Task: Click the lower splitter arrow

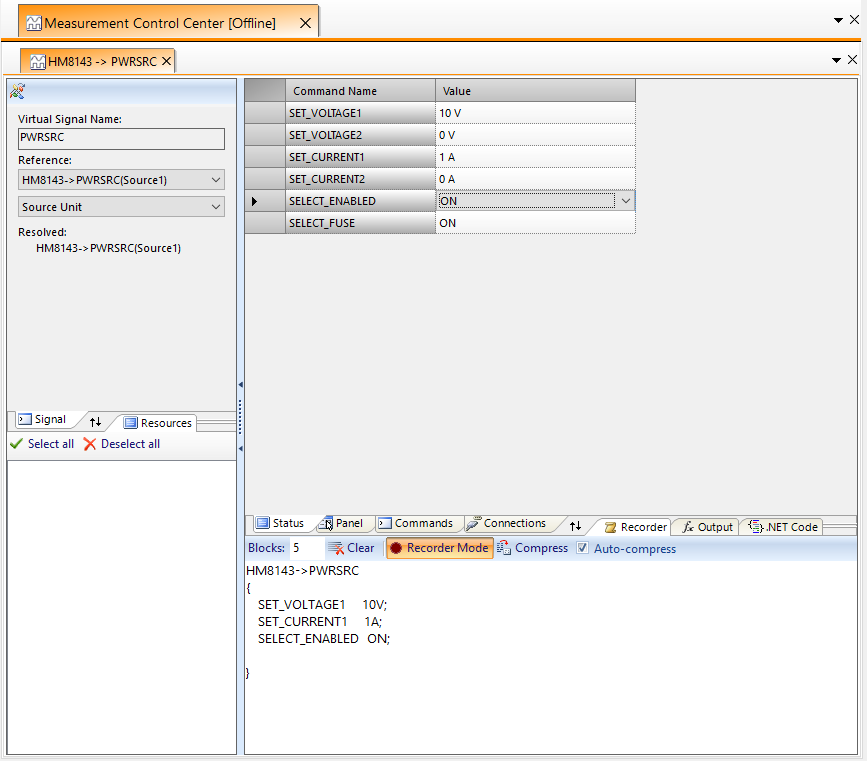Action: 241,449
